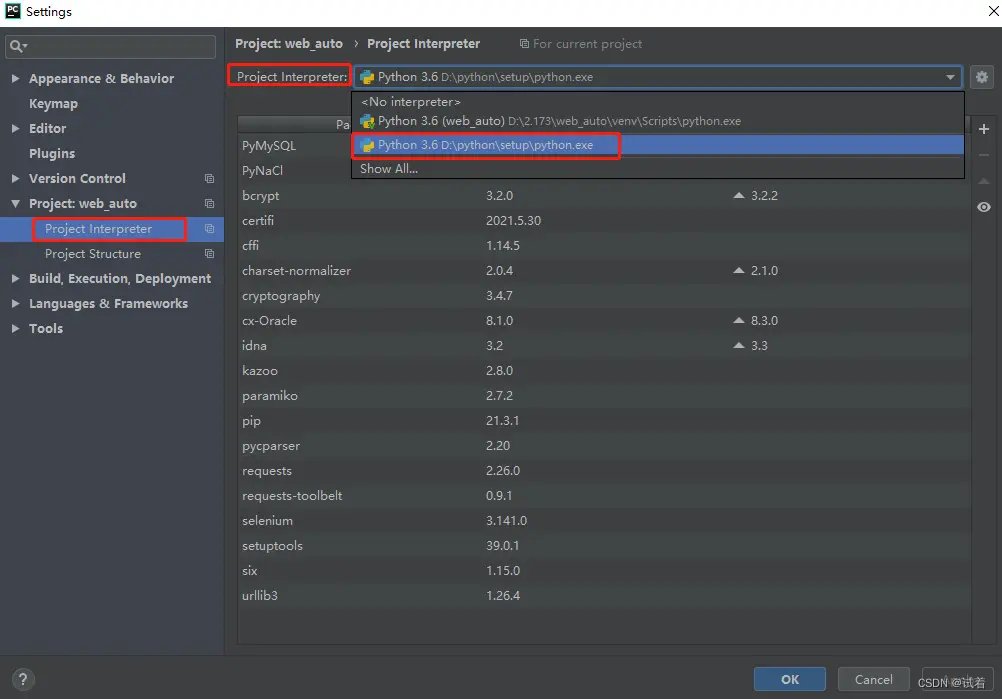Click the help question mark icon
The width and height of the screenshot is (1002, 699).
[x=22, y=681]
